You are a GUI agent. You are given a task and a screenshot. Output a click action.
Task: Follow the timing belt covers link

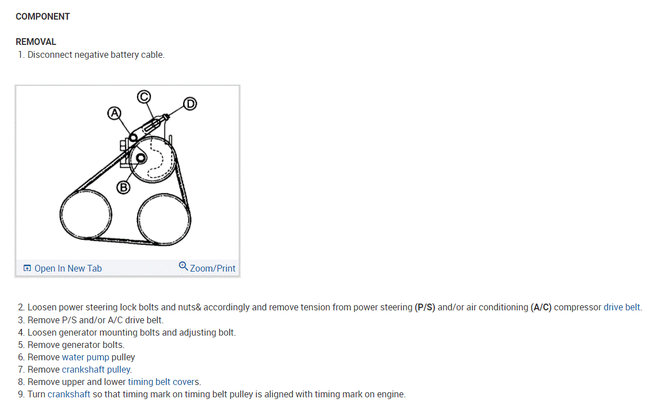click(163, 382)
